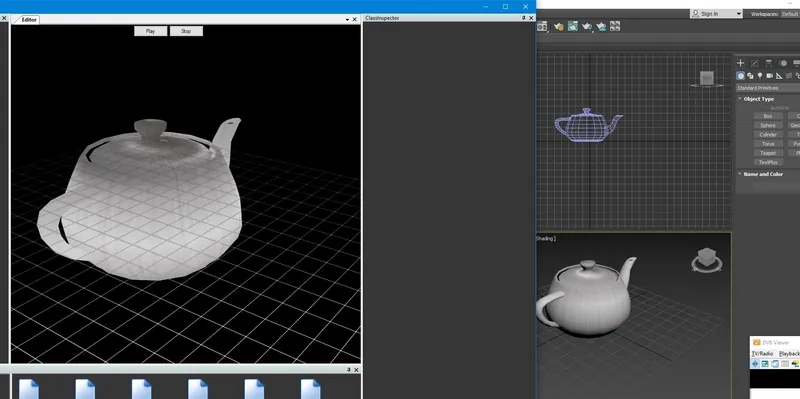Screen dimensions: 800x399
Task: Select the Shapes category icon
Action: (751, 76)
